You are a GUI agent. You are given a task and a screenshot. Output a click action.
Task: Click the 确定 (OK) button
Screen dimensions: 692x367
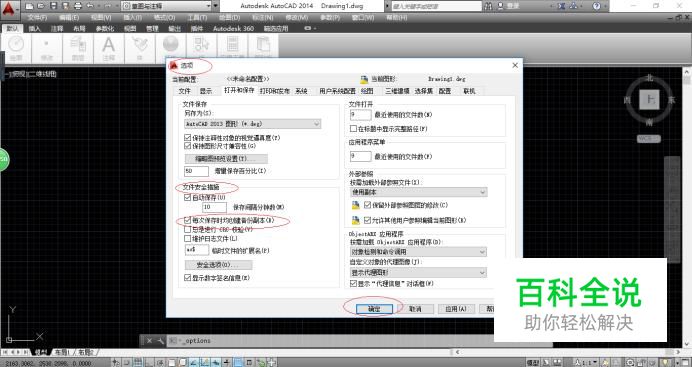[x=374, y=309]
